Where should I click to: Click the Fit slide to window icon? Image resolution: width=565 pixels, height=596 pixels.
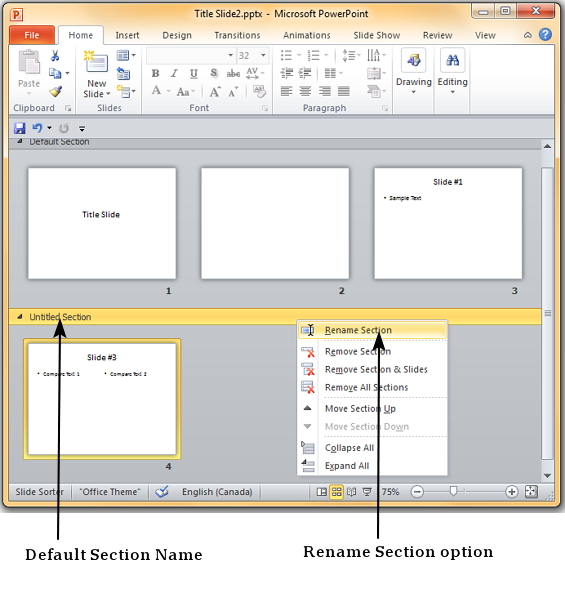tap(531, 492)
